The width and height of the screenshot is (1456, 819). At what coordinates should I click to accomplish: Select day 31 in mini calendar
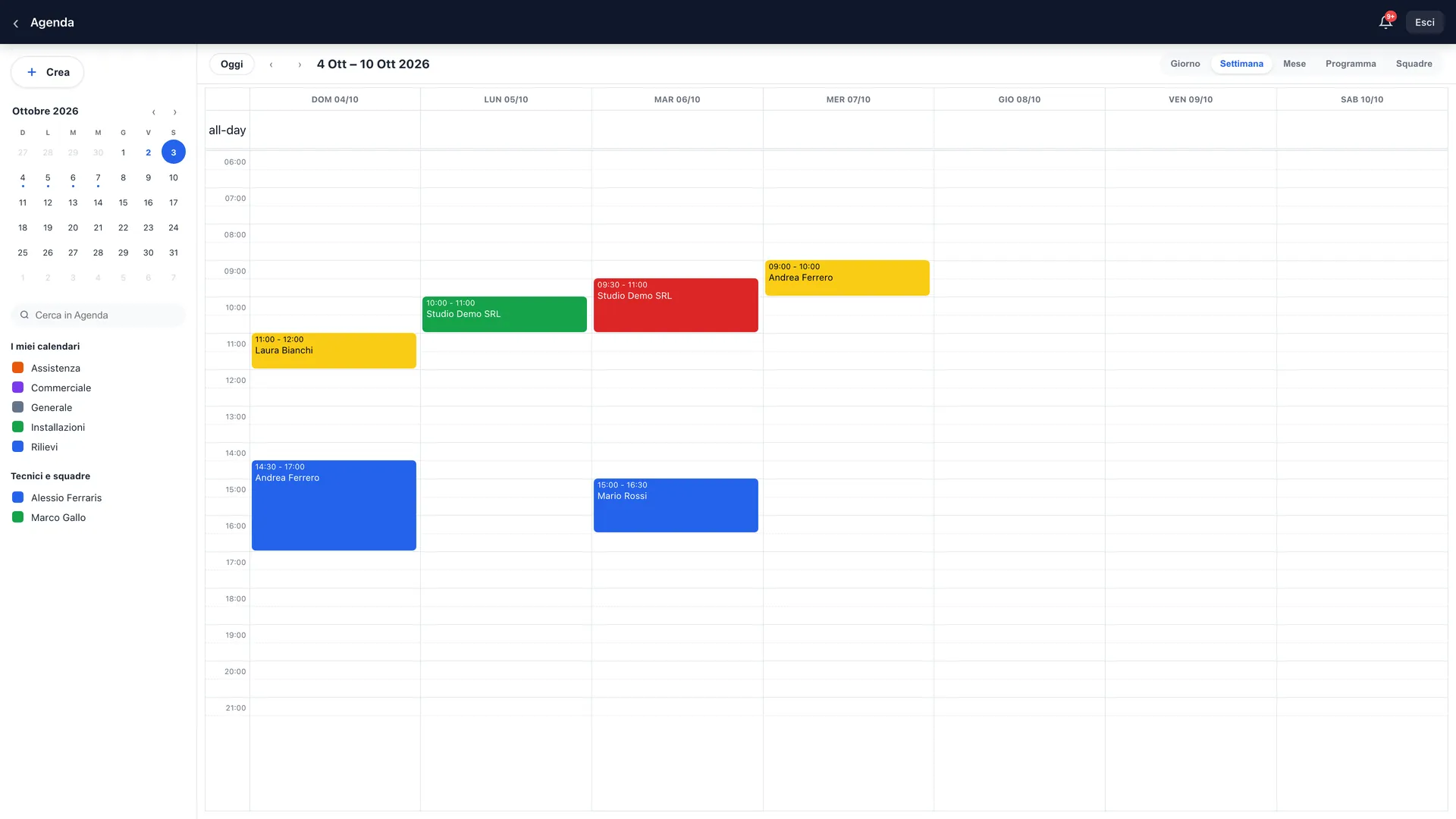pos(174,253)
